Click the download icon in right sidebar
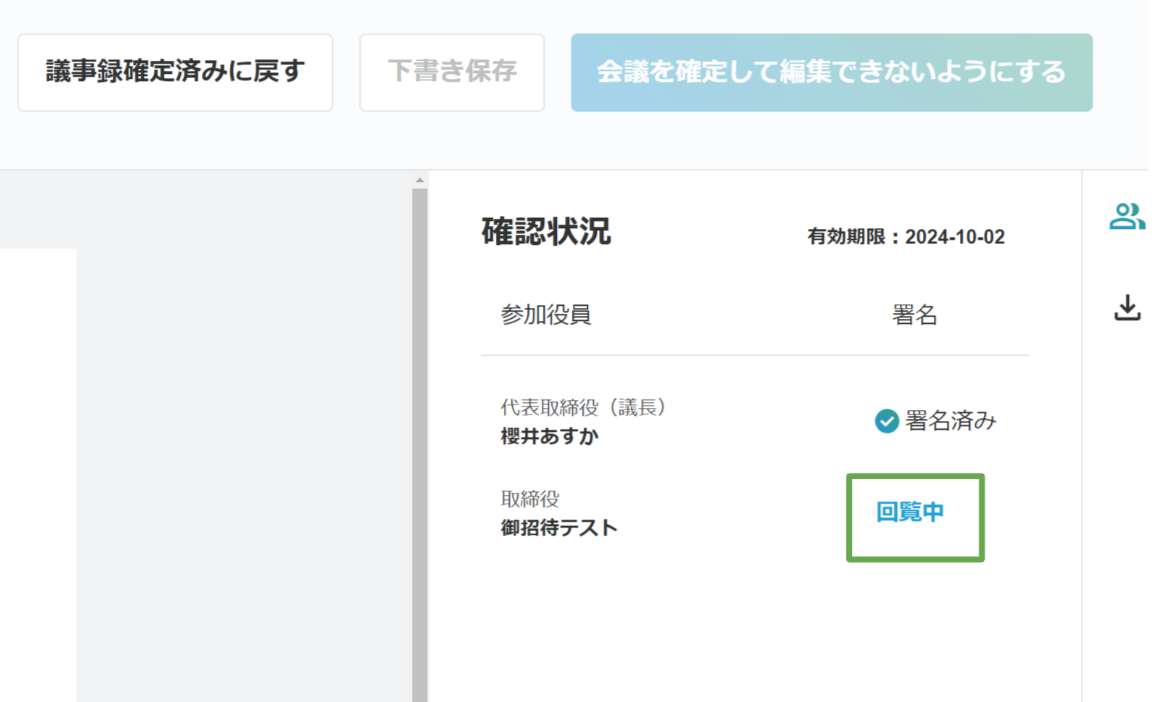The width and height of the screenshot is (1158, 702). (x=1127, y=308)
